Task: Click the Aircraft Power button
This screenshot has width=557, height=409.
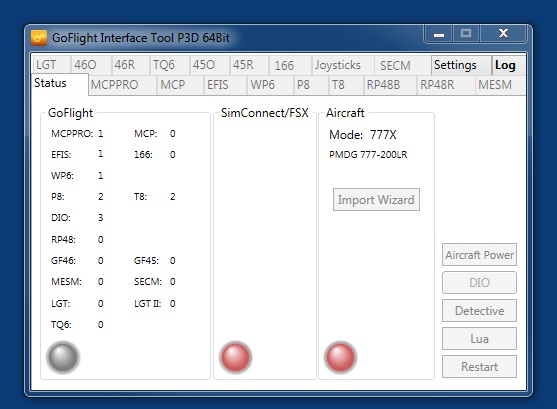Action: 479,255
